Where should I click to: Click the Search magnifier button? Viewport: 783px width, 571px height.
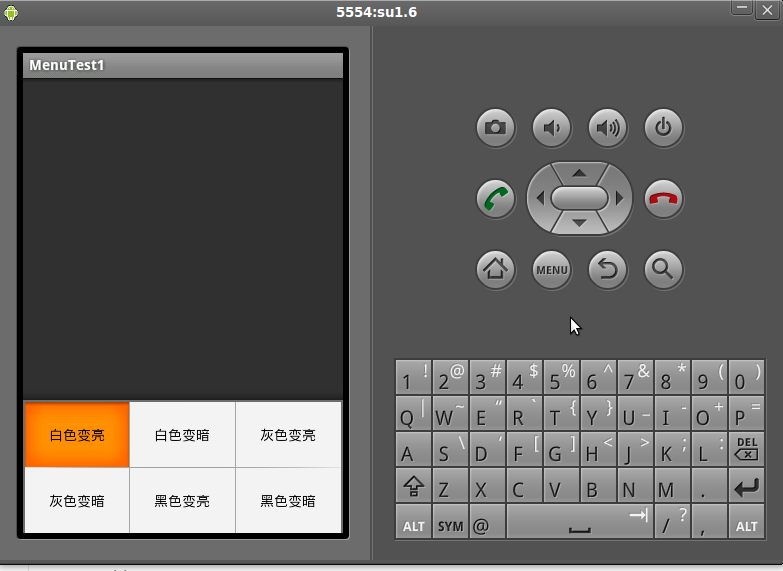coord(663,270)
